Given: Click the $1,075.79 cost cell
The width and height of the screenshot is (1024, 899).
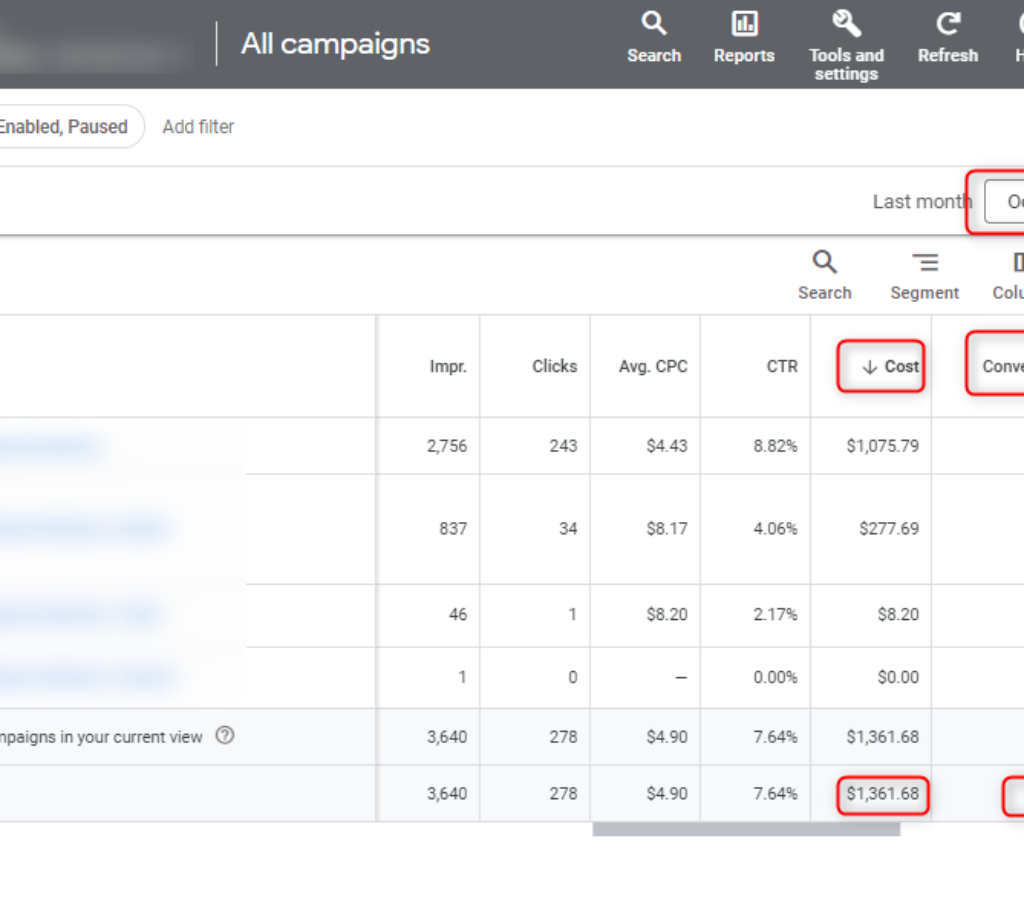Looking at the screenshot, I should [882, 446].
